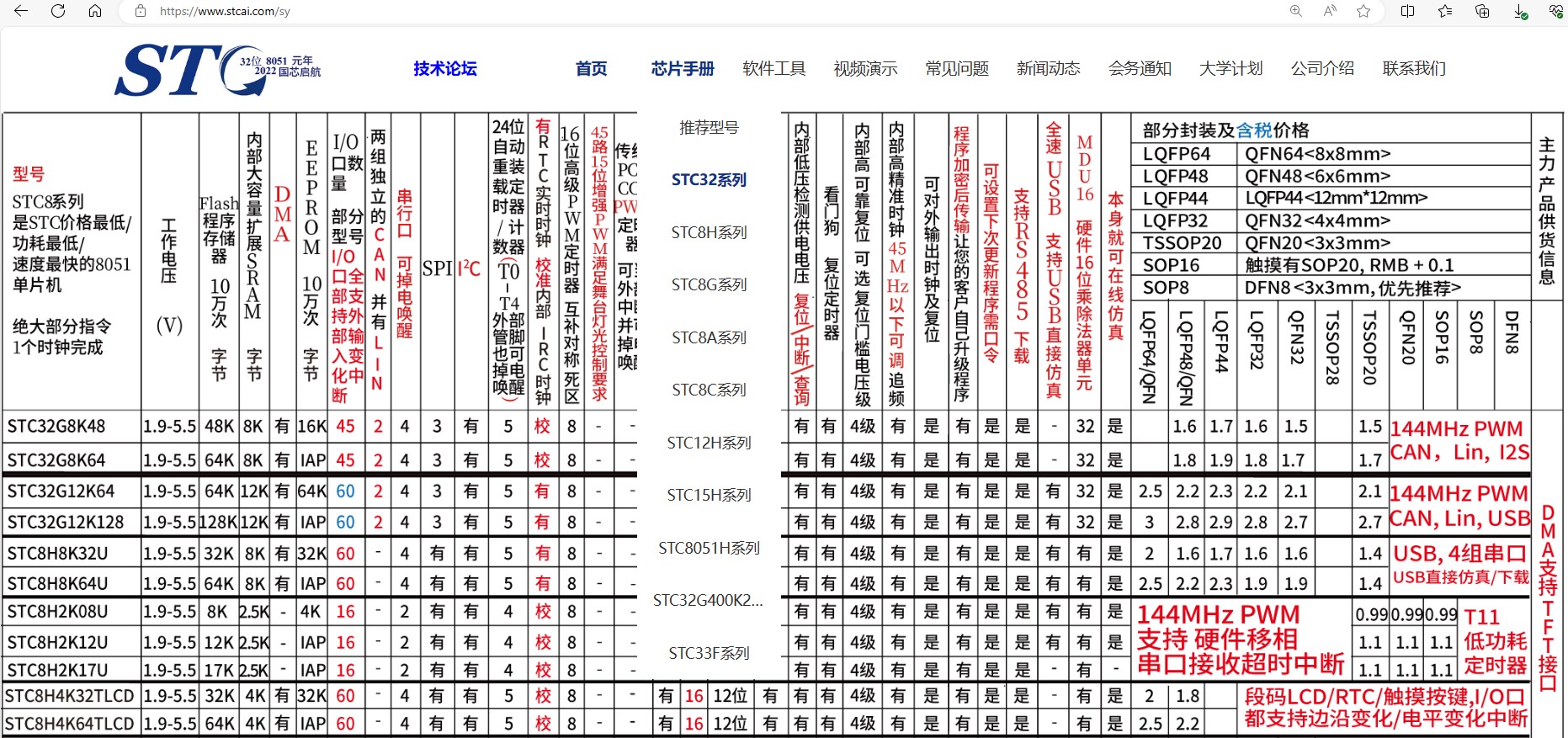Show the favorites list icon
The image size is (1568, 738).
point(1445,11)
